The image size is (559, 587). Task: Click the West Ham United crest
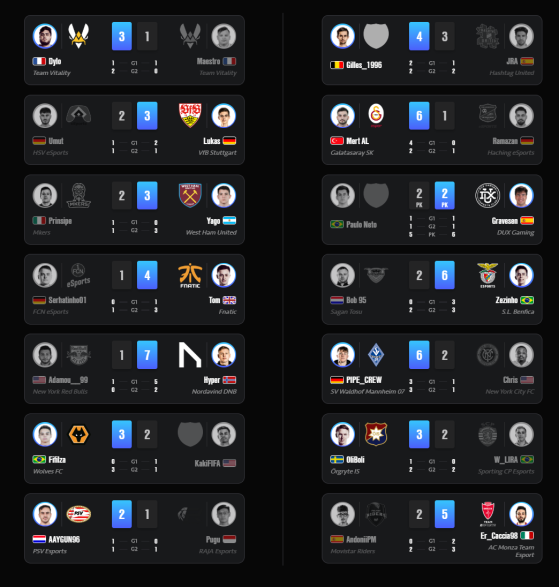tap(190, 195)
